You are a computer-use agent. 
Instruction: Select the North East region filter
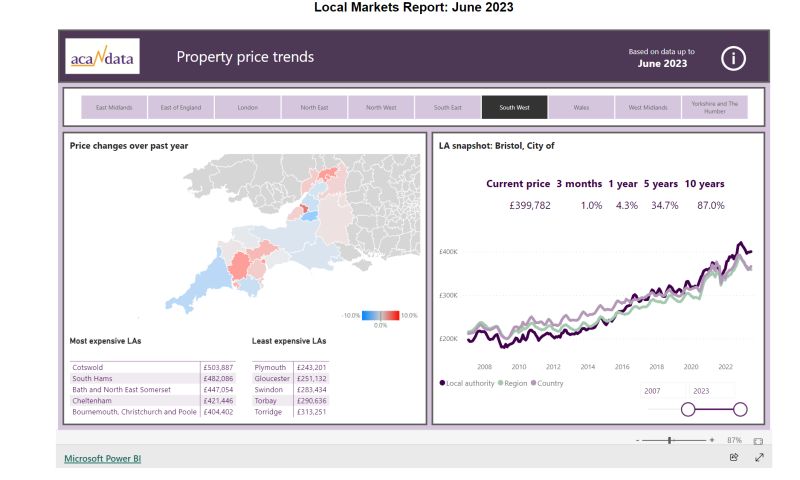[x=314, y=107]
